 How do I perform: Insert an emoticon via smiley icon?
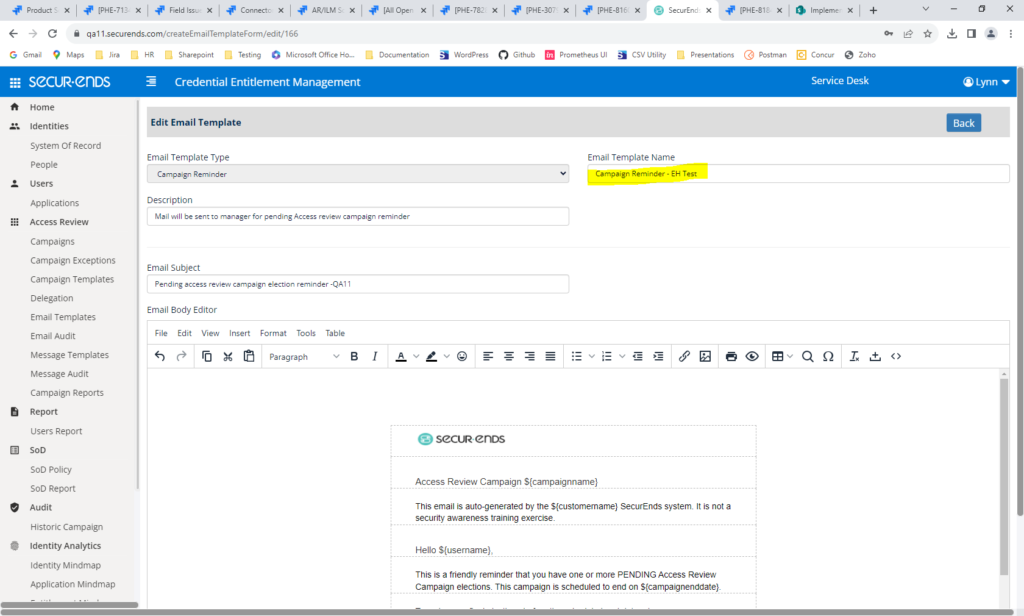pos(462,356)
